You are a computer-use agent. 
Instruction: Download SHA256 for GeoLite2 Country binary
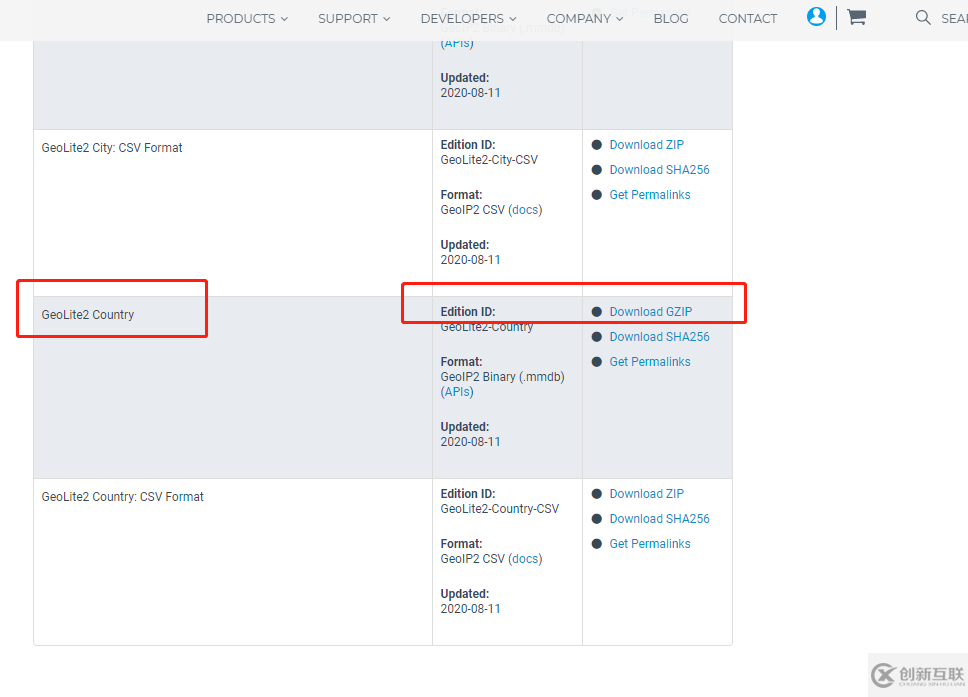click(659, 336)
